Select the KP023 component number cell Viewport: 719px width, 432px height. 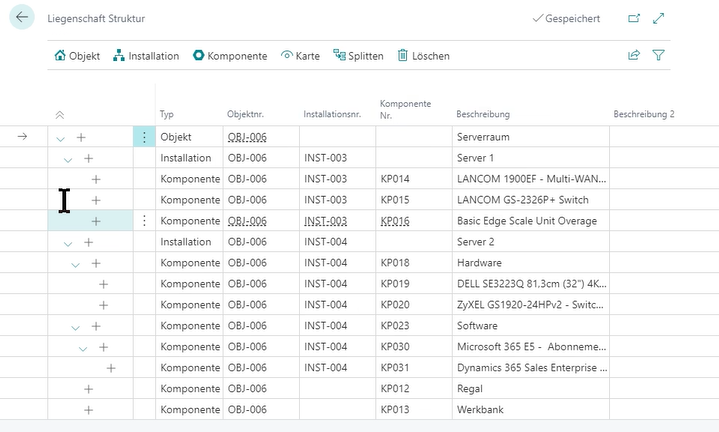coord(414,326)
